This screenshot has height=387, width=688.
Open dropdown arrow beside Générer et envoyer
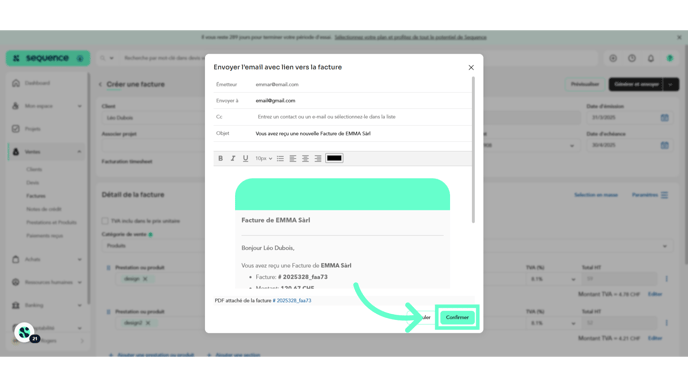671,84
